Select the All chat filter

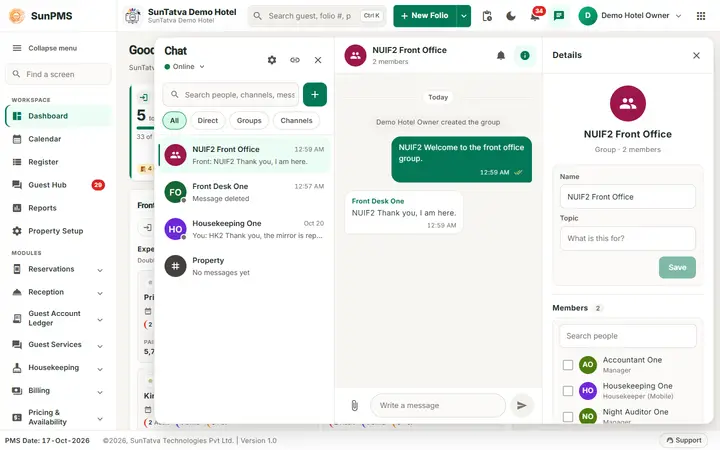coord(174,121)
